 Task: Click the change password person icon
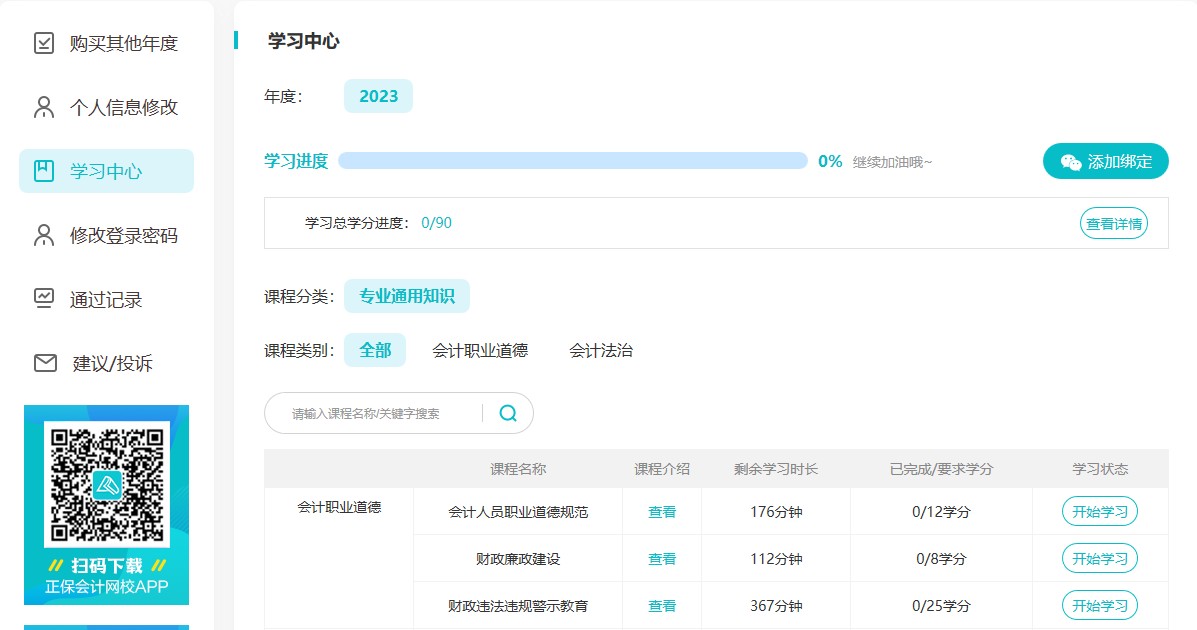coord(44,235)
